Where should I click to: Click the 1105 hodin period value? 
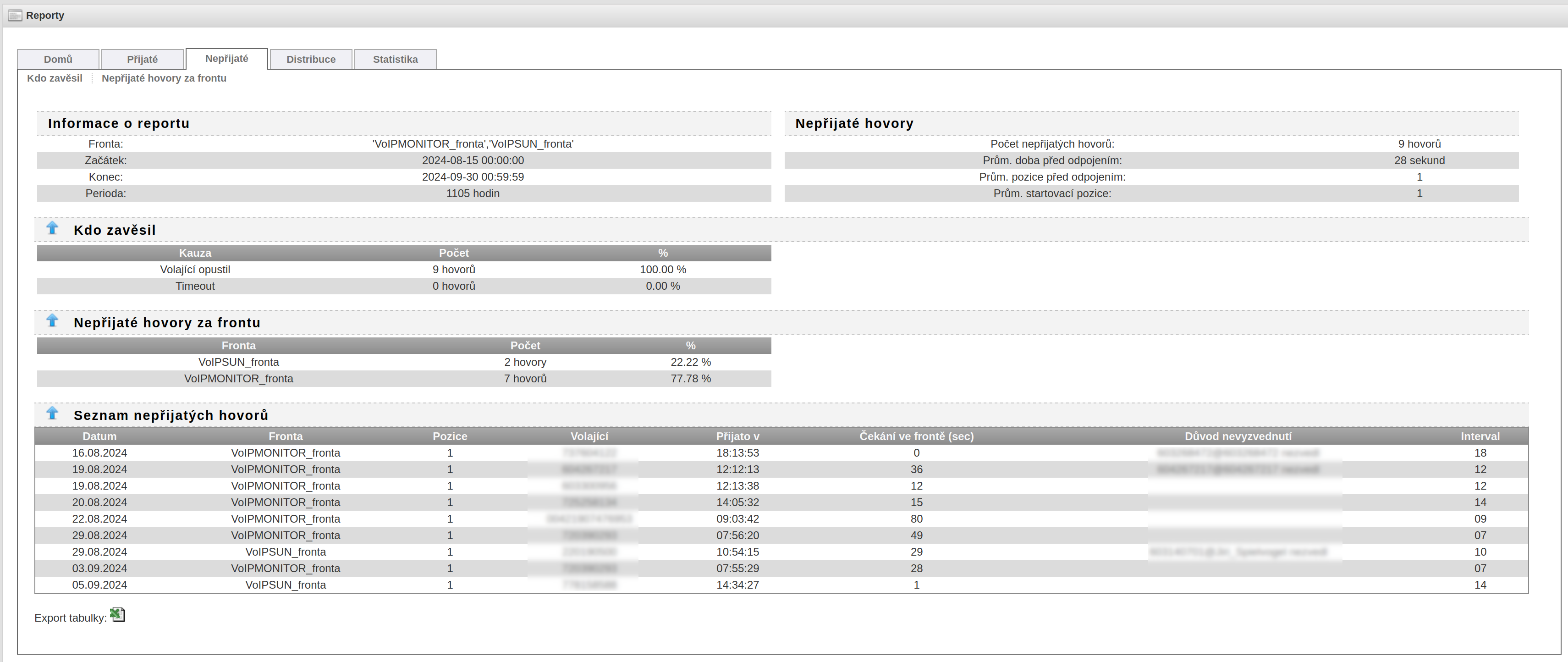click(x=473, y=193)
